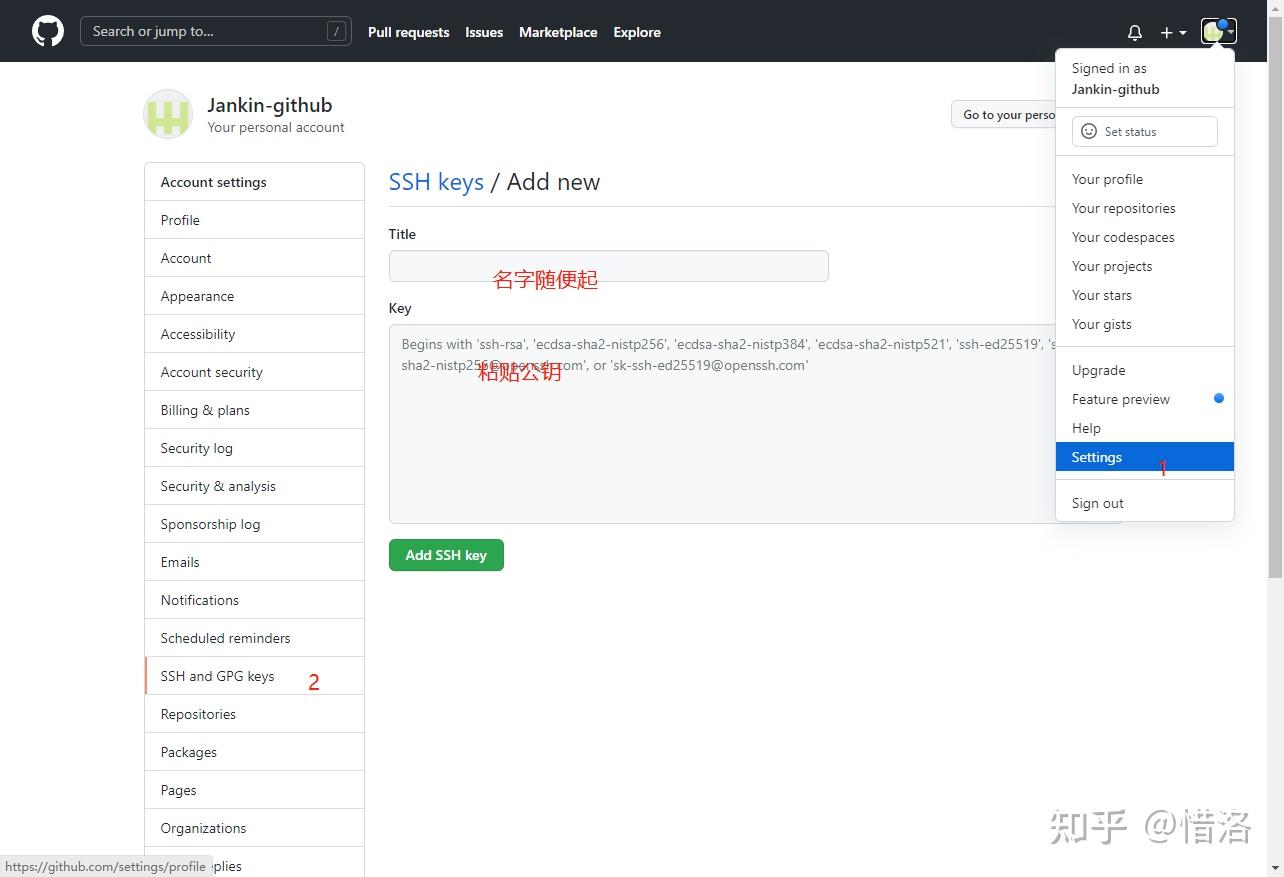This screenshot has width=1284, height=877.
Task: Navigate back via the SSH keys breadcrumb
Action: pyautogui.click(x=436, y=181)
